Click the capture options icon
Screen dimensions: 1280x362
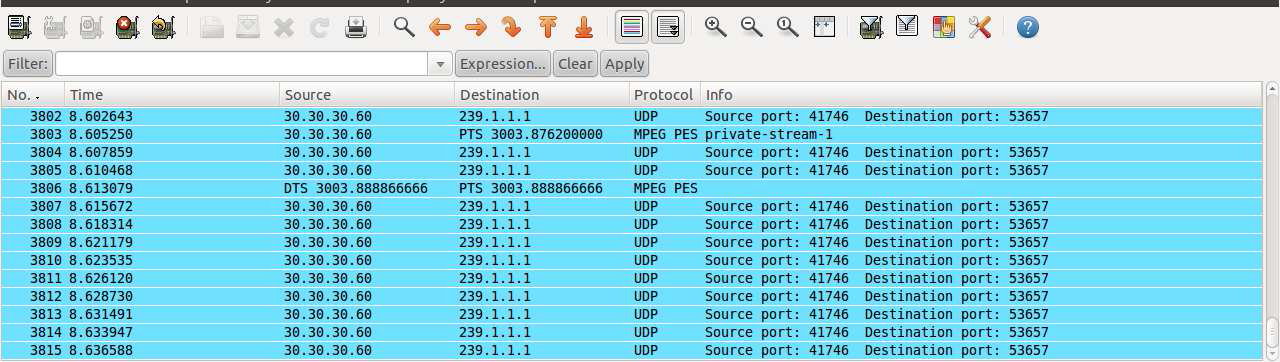[x=54, y=27]
